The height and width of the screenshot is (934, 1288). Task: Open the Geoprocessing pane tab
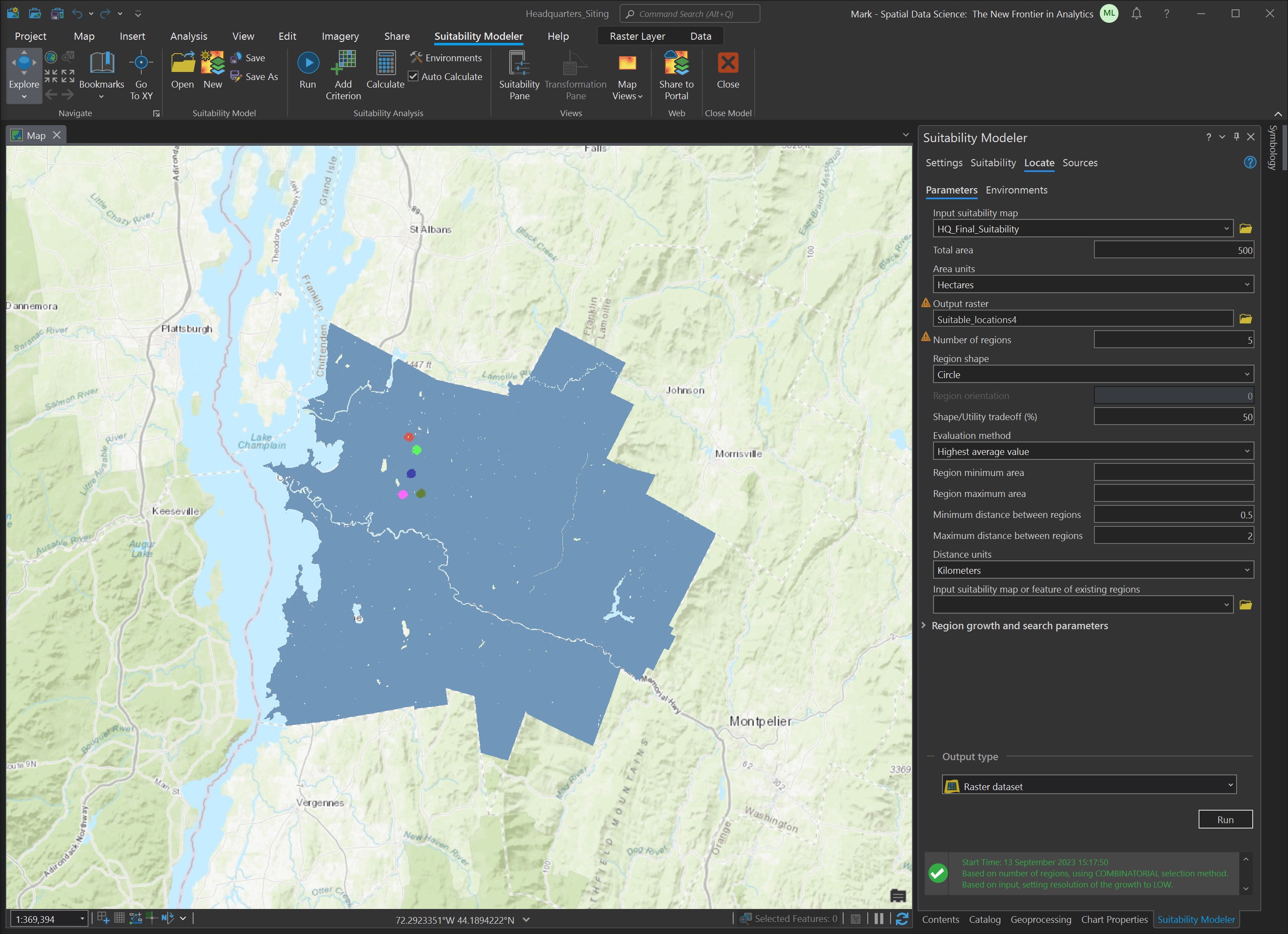coord(1040,920)
